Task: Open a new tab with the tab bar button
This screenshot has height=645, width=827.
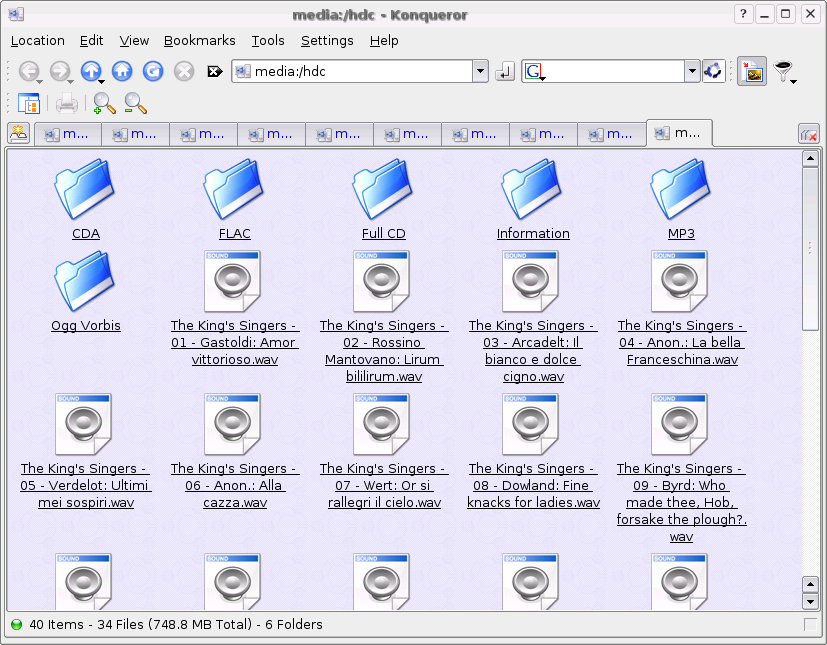Action: point(19,134)
